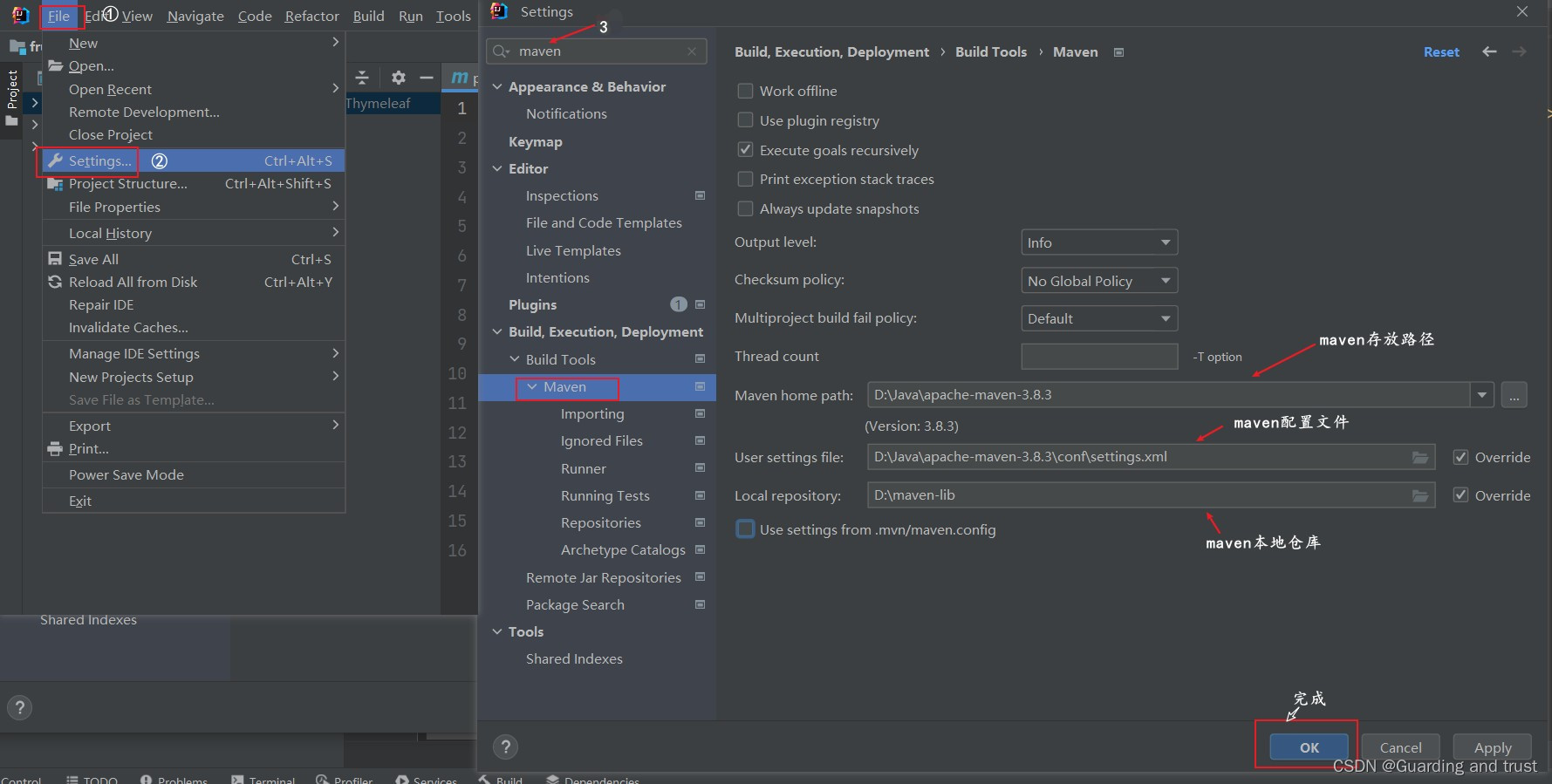Browse folder icon for User settings file
This screenshot has width=1552, height=784.
tap(1420, 457)
